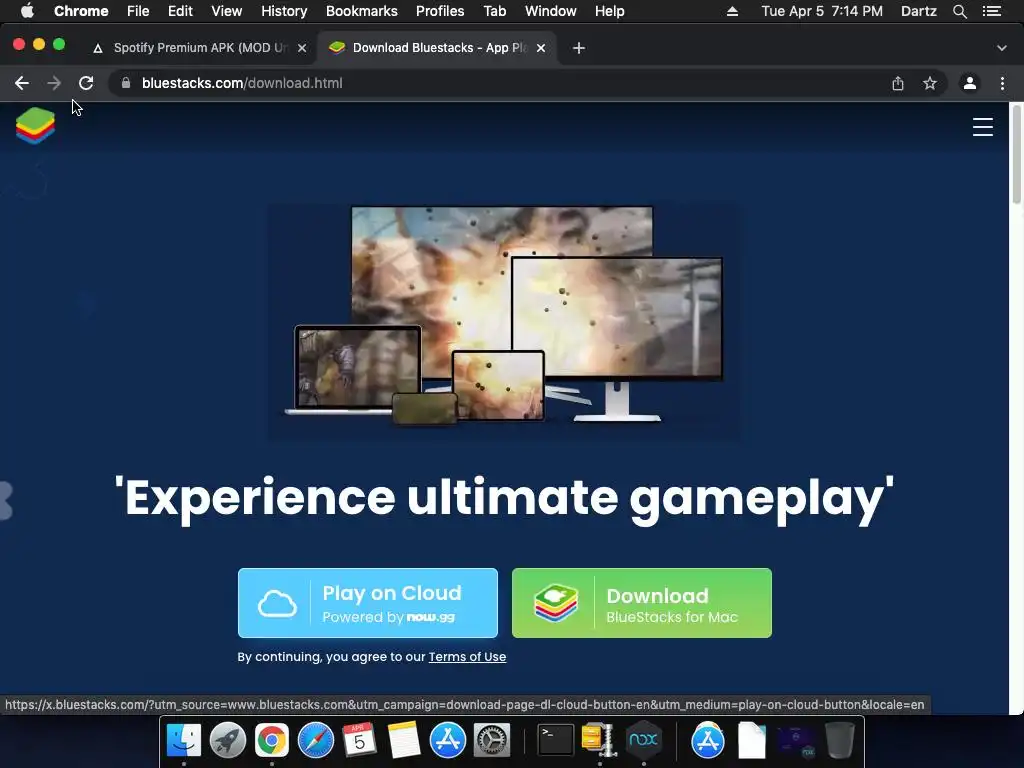Open Trash in the Dock
The width and height of the screenshot is (1024, 768).
pos(840,740)
